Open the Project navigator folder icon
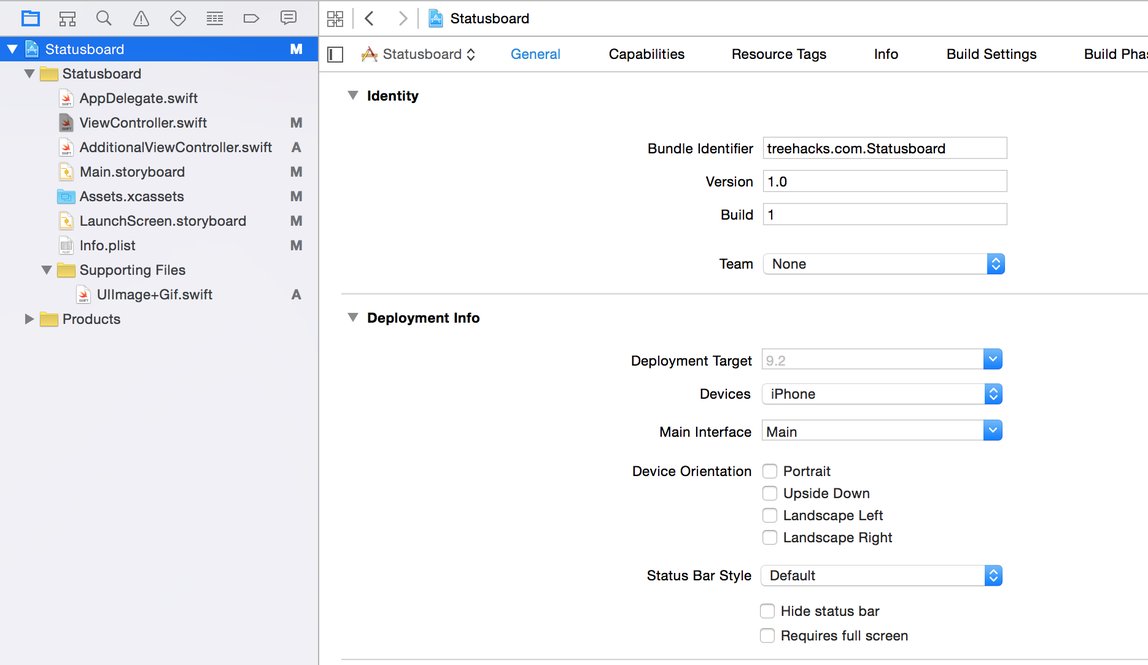The width and height of the screenshot is (1148, 665). [x=30, y=18]
